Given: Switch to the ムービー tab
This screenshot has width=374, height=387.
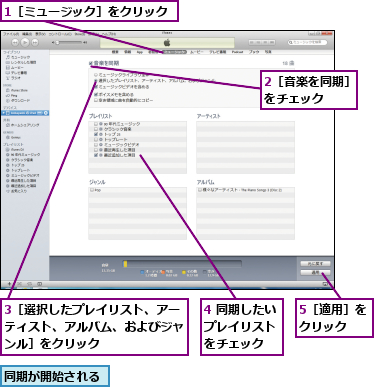Looking at the screenshot, I should [x=197, y=52].
